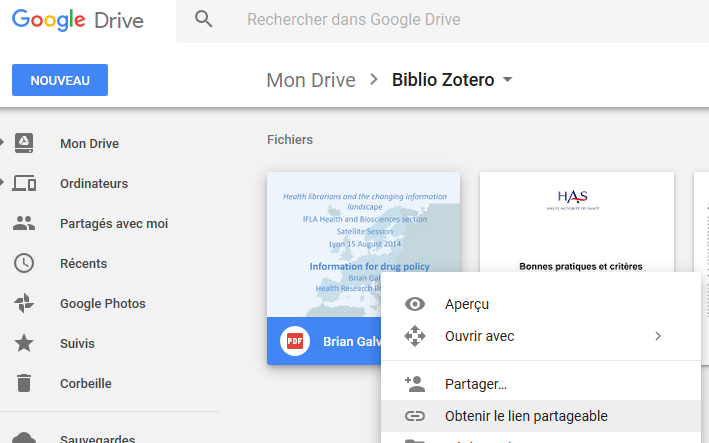Open Récents in the sidebar
This screenshot has width=709, height=443.
pos(84,264)
